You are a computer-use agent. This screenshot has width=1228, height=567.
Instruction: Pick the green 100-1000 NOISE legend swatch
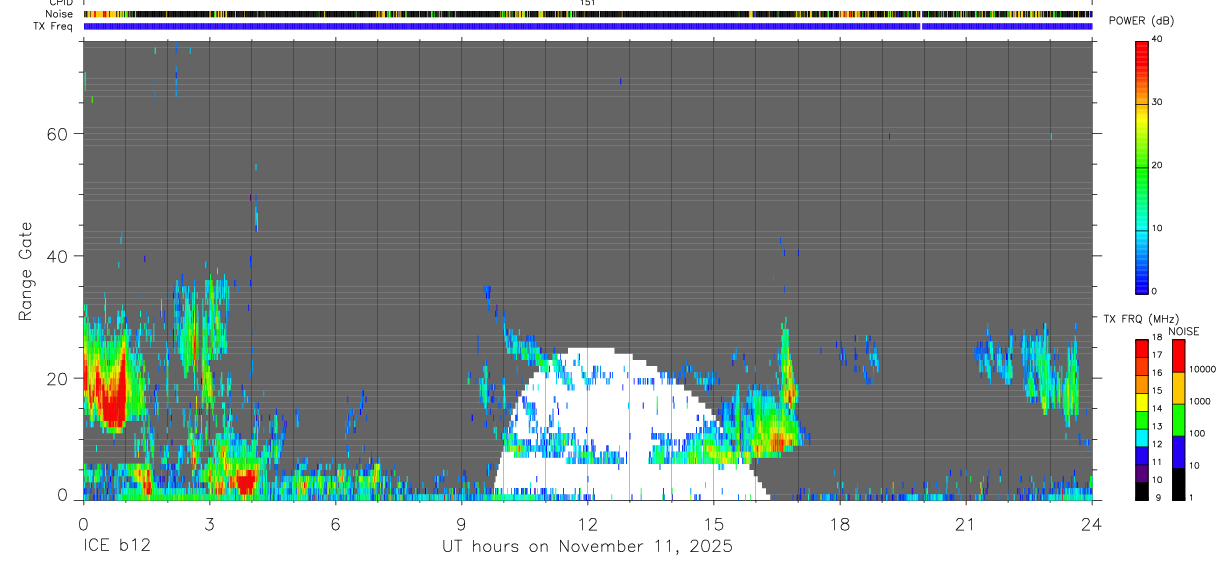1180,419
